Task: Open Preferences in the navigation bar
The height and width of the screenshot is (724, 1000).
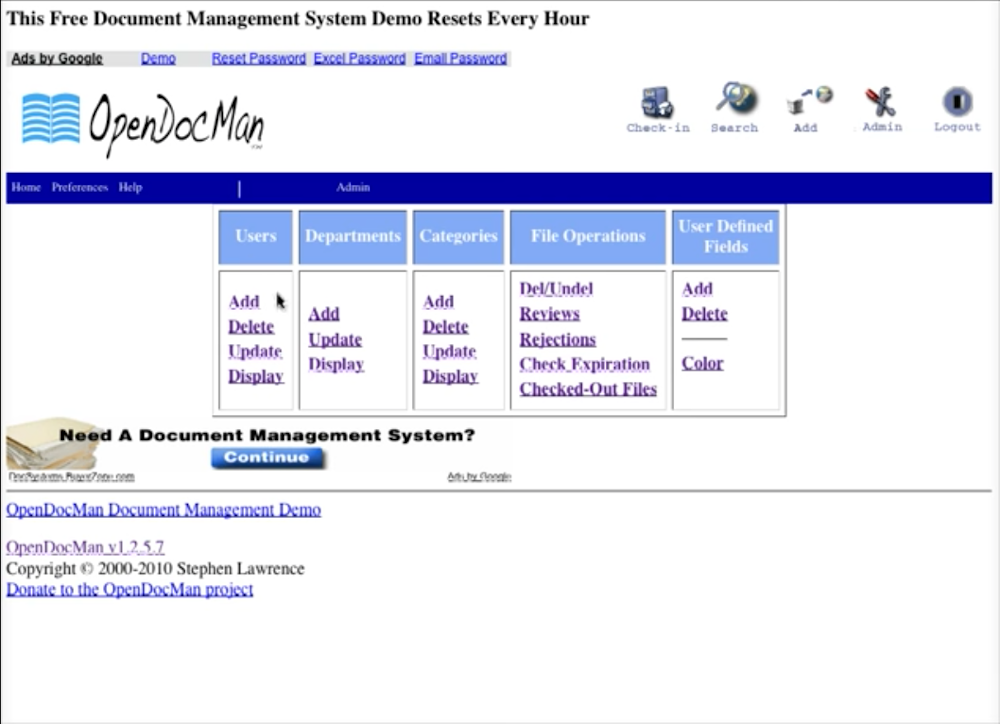Action: coord(80,187)
